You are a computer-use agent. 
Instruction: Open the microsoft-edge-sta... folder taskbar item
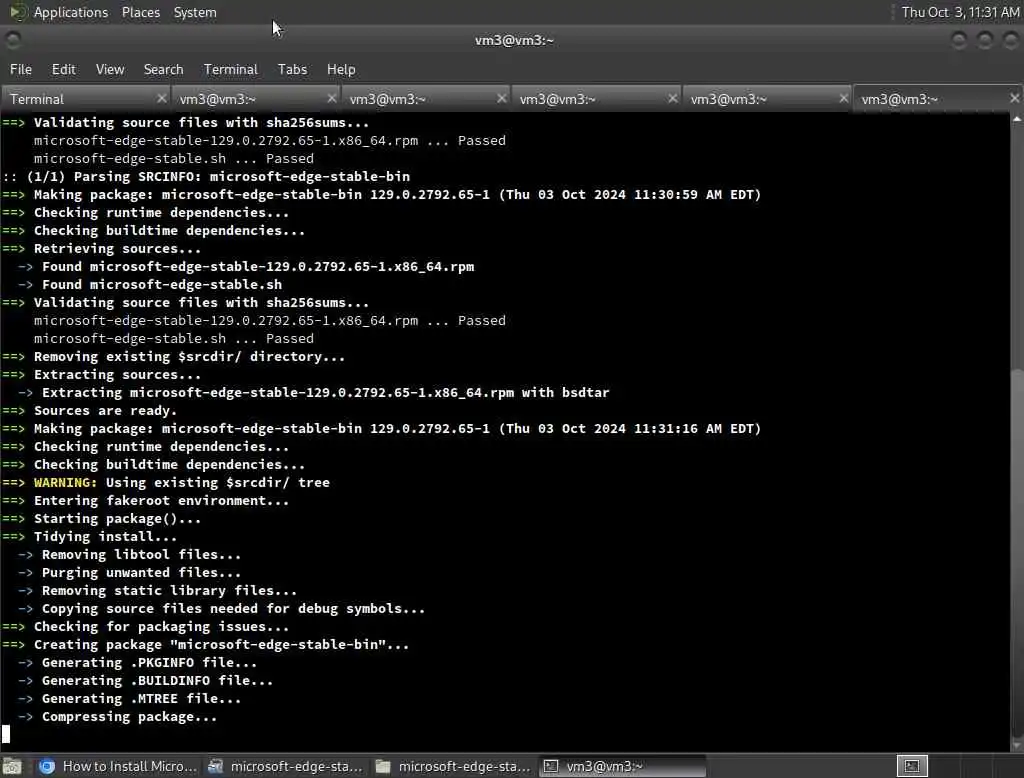tap(453, 766)
